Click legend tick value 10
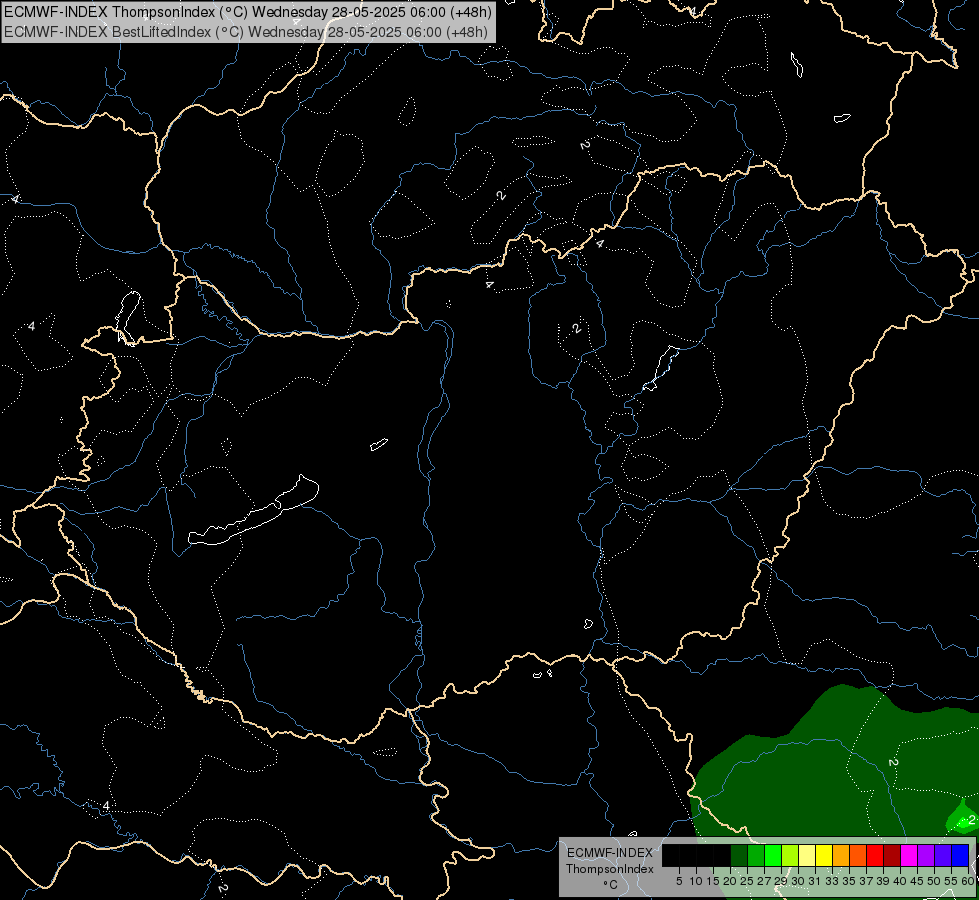Image resolution: width=979 pixels, height=900 pixels. pyautogui.click(x=696, y=881)
